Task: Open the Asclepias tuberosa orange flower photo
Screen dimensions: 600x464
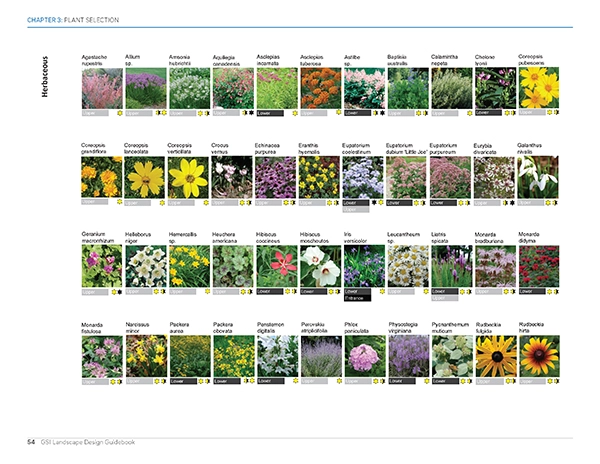Action: tap(319, 88)
